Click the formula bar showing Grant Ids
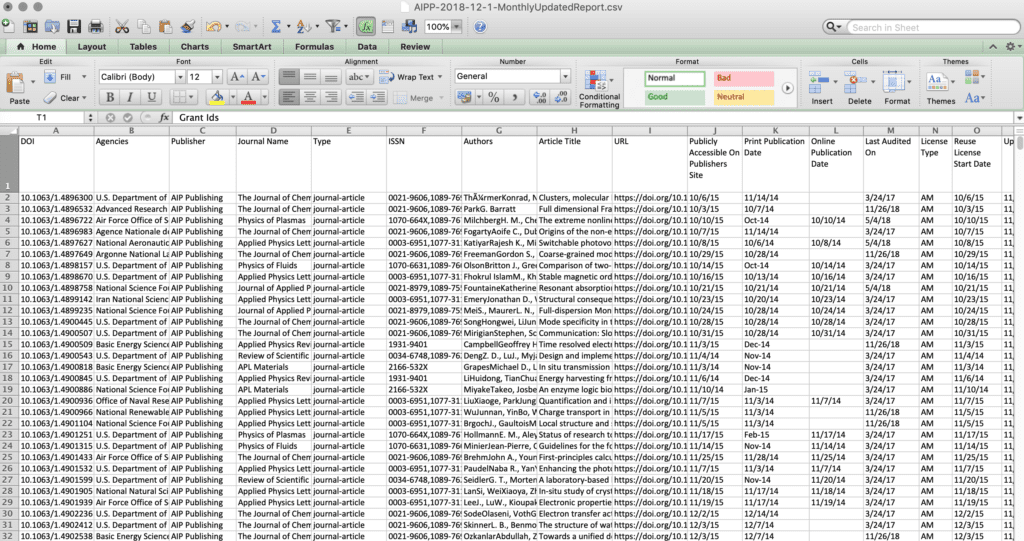This screenshot has height=541, width=1024. click(594, 118)
